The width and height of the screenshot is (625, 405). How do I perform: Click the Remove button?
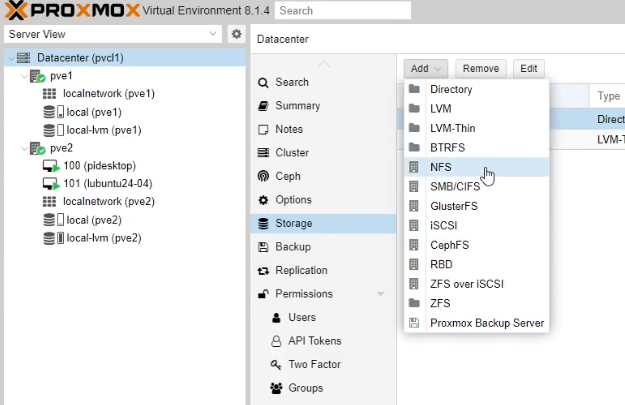point(481,69)
